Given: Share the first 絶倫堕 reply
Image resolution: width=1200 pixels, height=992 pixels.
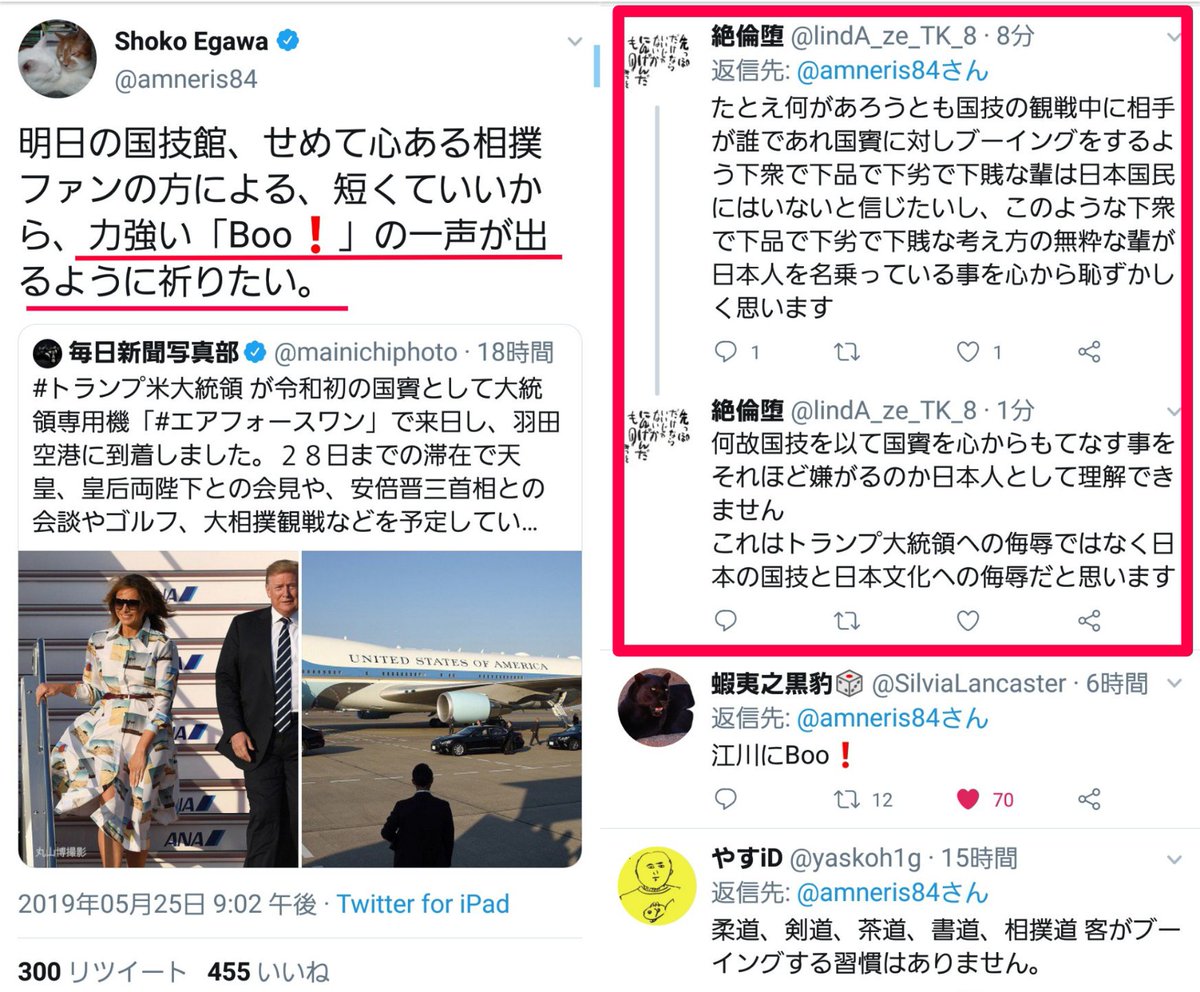Looking at the screenshot, I should (1090, 352).
